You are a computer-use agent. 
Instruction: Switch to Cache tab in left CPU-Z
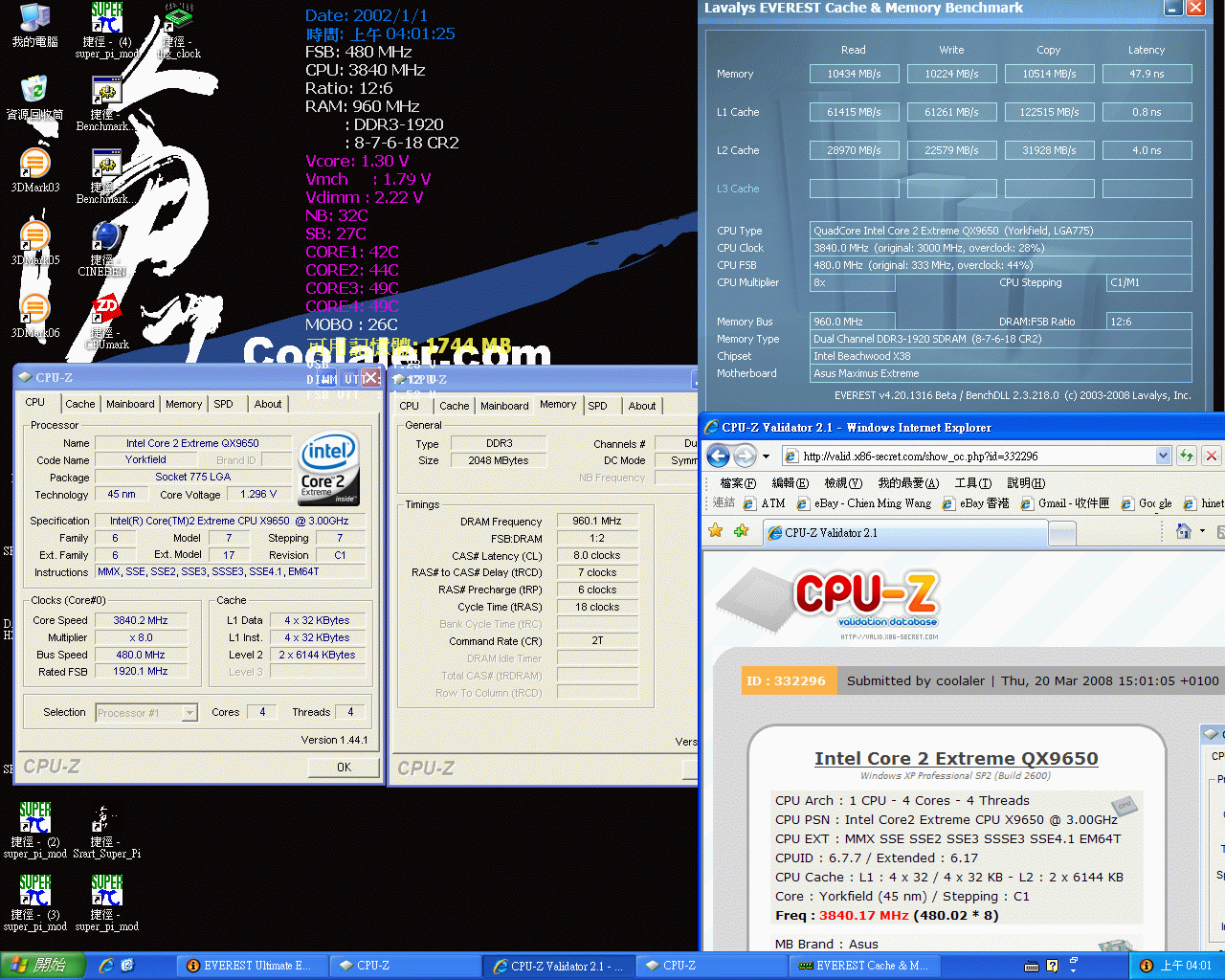click(x=80, y=404)
